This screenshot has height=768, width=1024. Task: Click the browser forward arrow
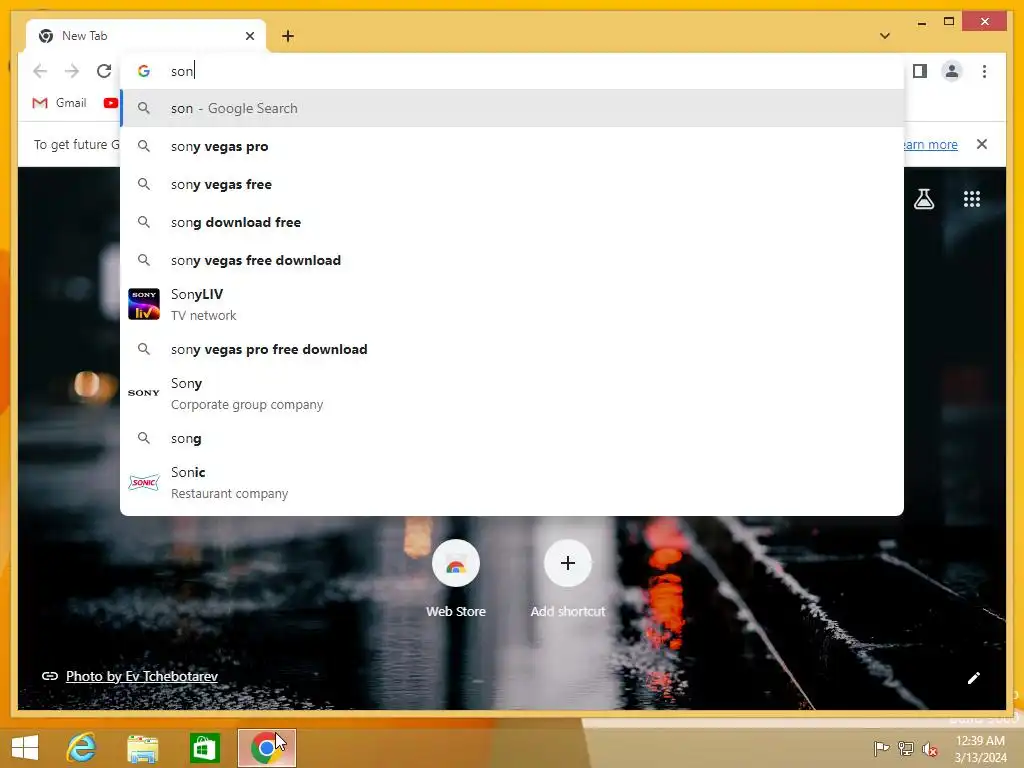[72, 71]
